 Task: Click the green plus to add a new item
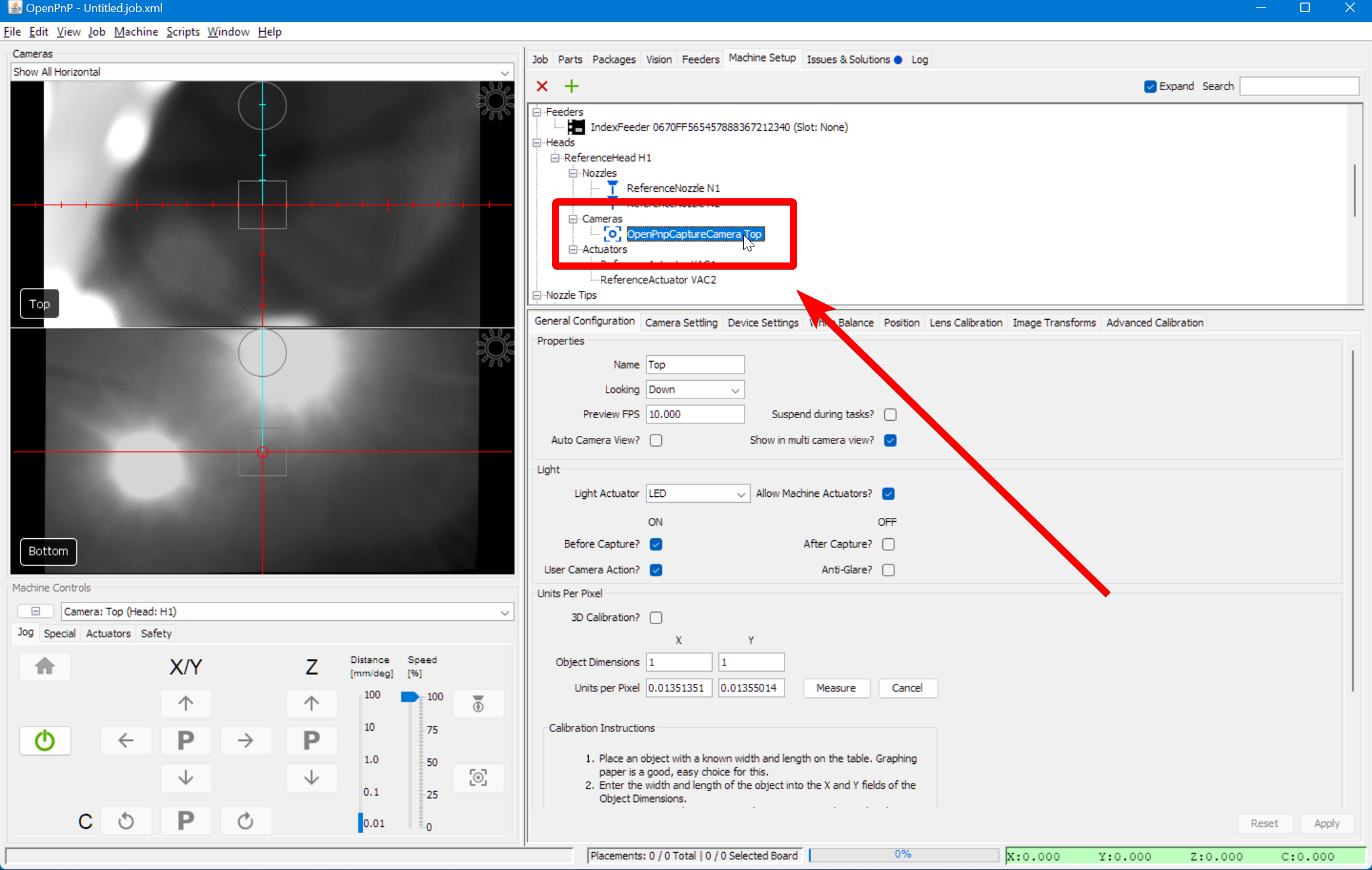tap(570, 86)
